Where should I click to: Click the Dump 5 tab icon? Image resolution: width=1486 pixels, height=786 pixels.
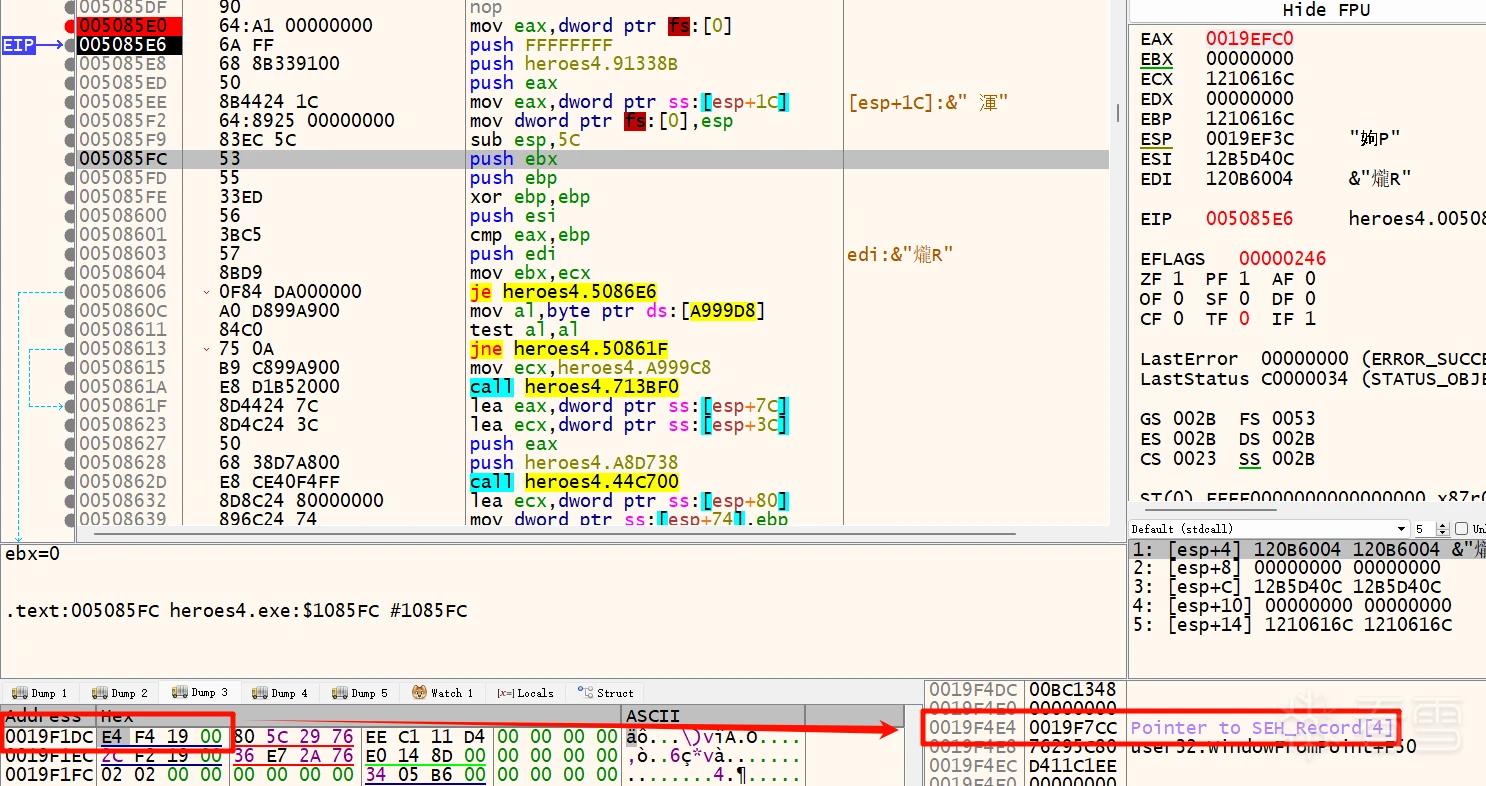coord(339,693)
